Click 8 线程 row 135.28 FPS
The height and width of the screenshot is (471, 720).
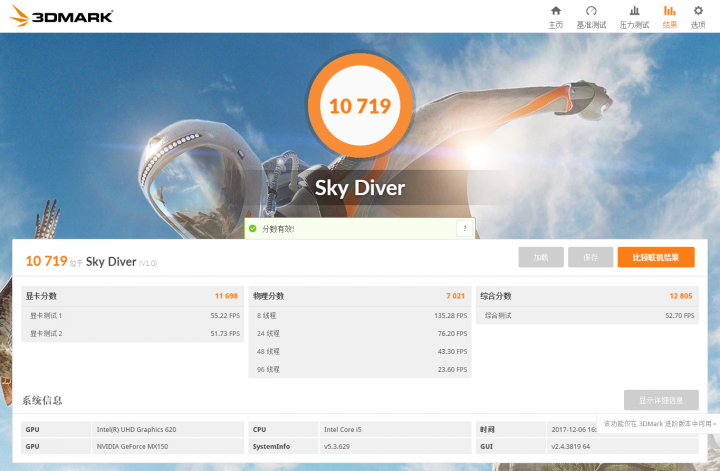click(360, 316)
